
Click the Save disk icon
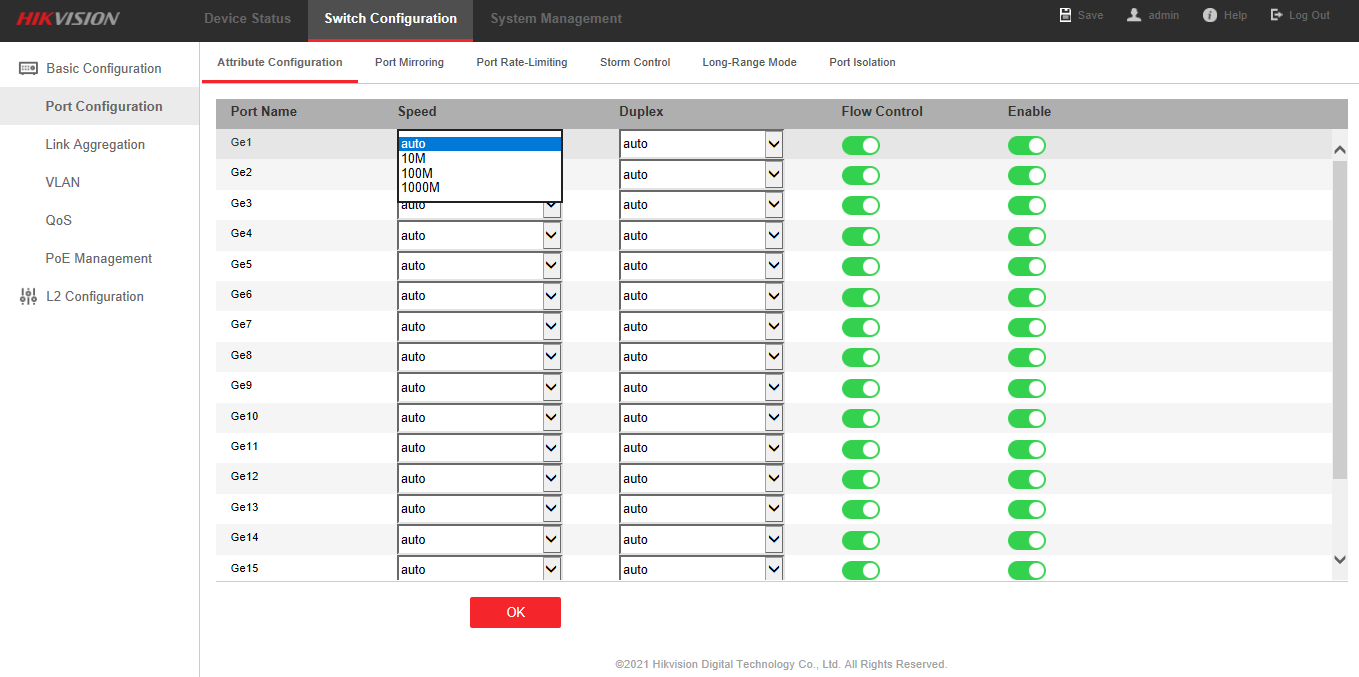point(1066,15)
